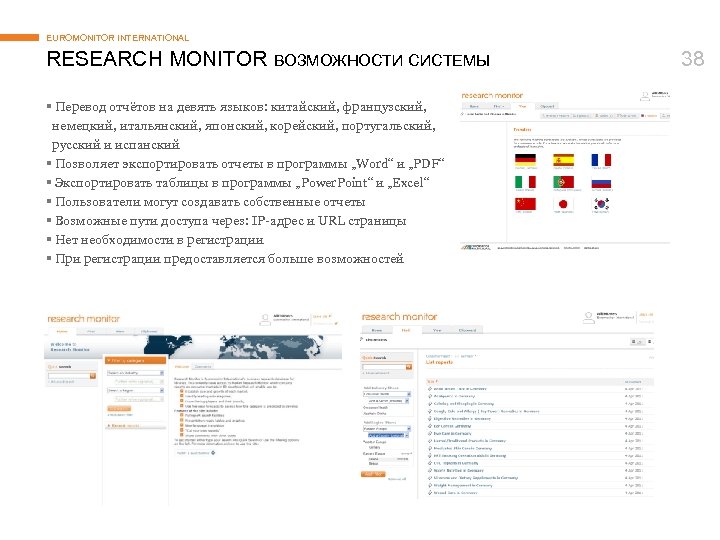This screenshot has width=720, height=540.
Task: Open user avatar icon in translation screenshot
Action: pyautogui.click(x=645, y=96)
